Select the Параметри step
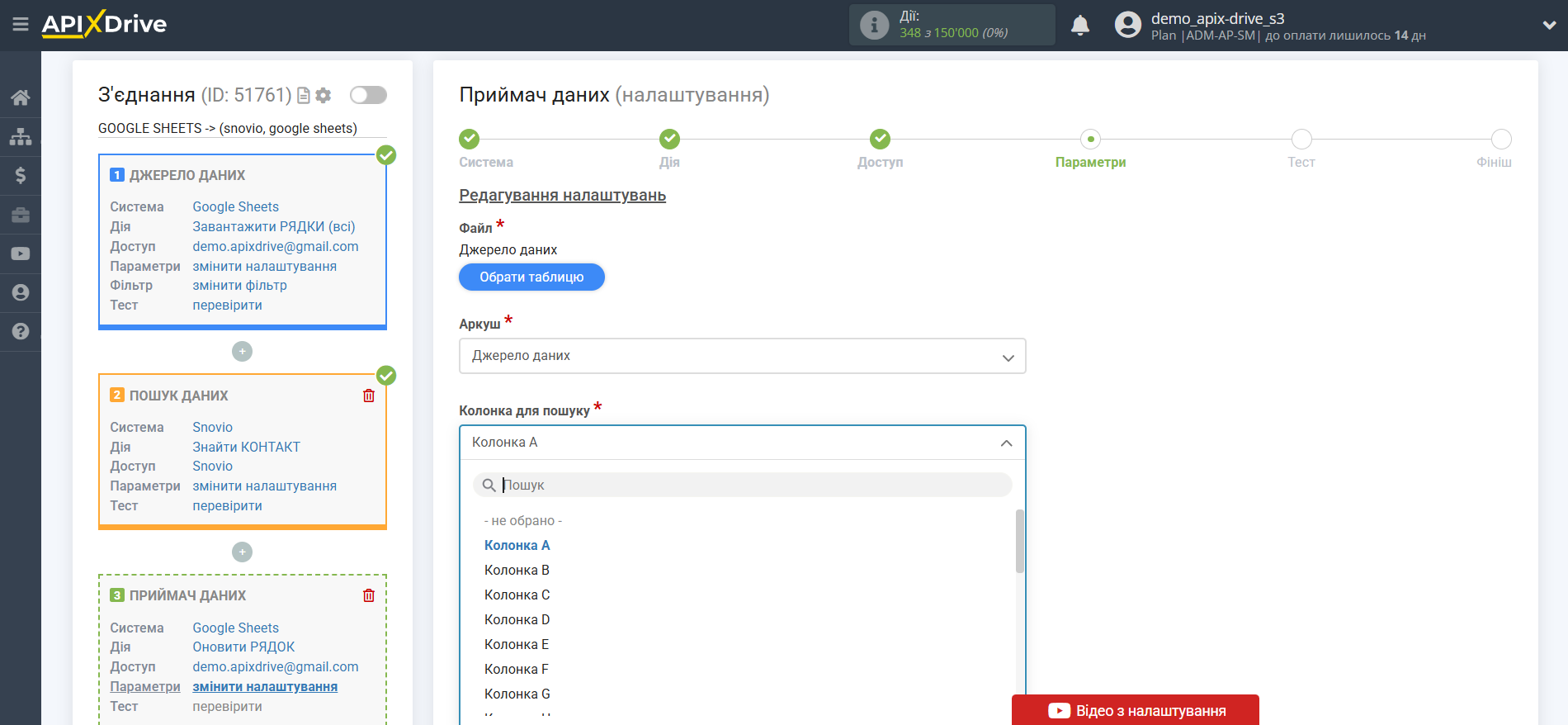1568x725 pixels. pos(1090,139)
